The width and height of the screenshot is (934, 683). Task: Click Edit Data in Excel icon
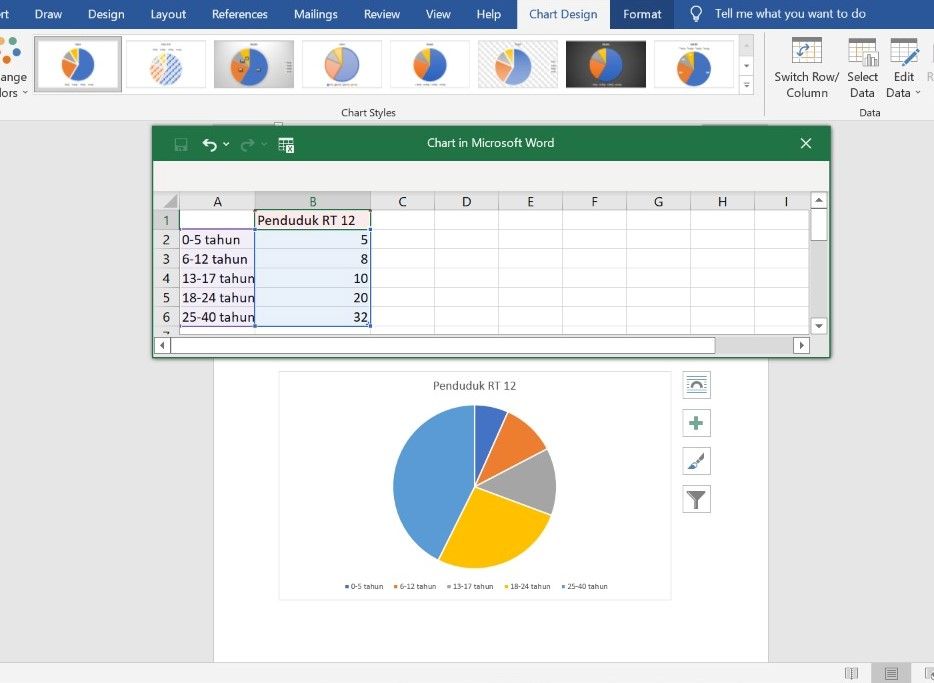(x=285, y=144)
